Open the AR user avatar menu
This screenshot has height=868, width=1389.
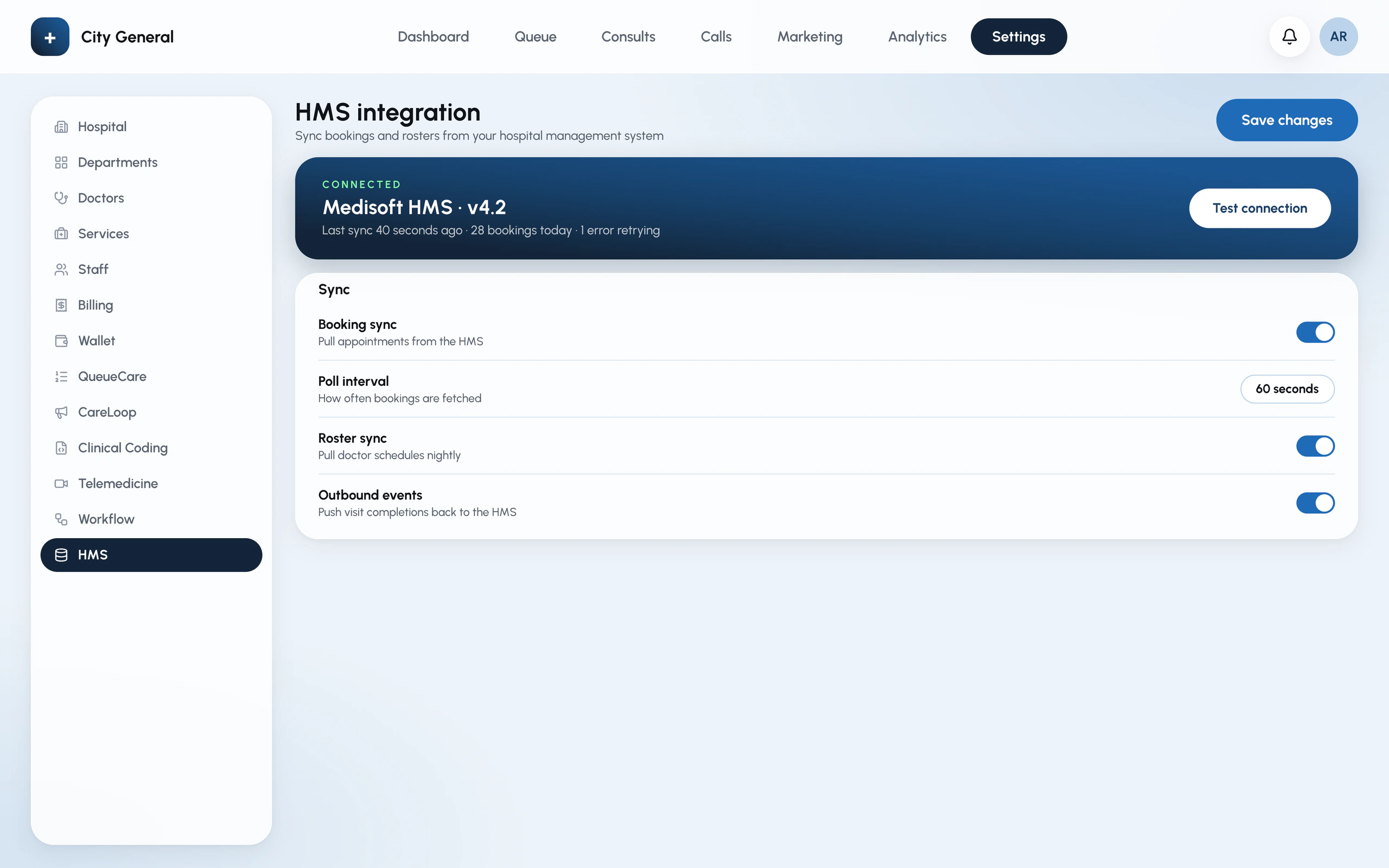tap(1338, 37)
